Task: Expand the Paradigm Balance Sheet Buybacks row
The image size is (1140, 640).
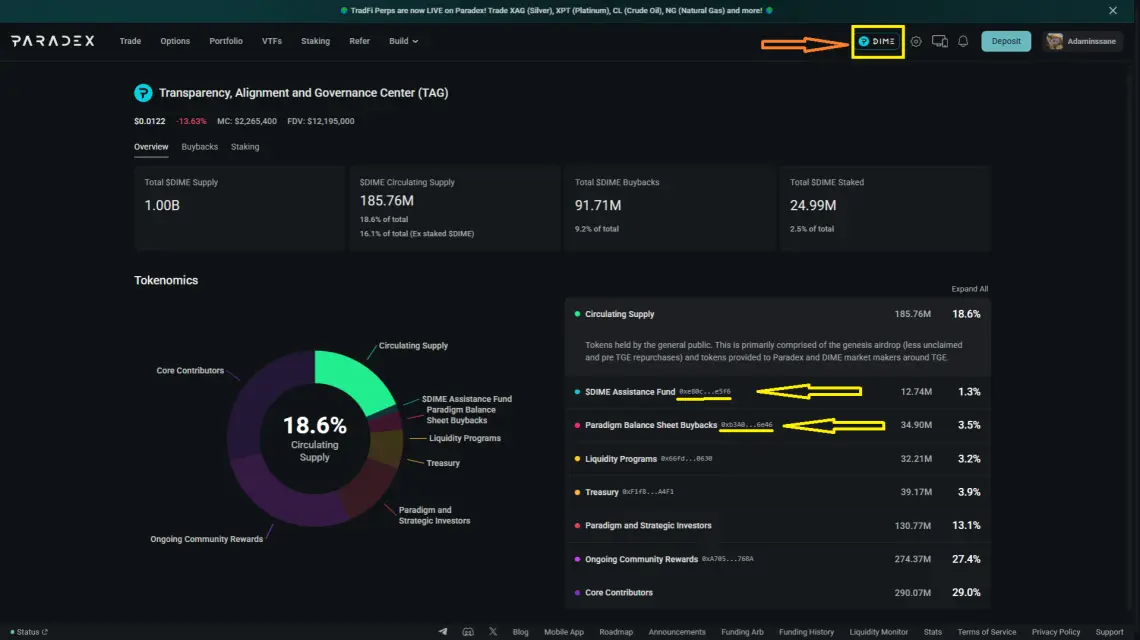Action: coord(778,425)
